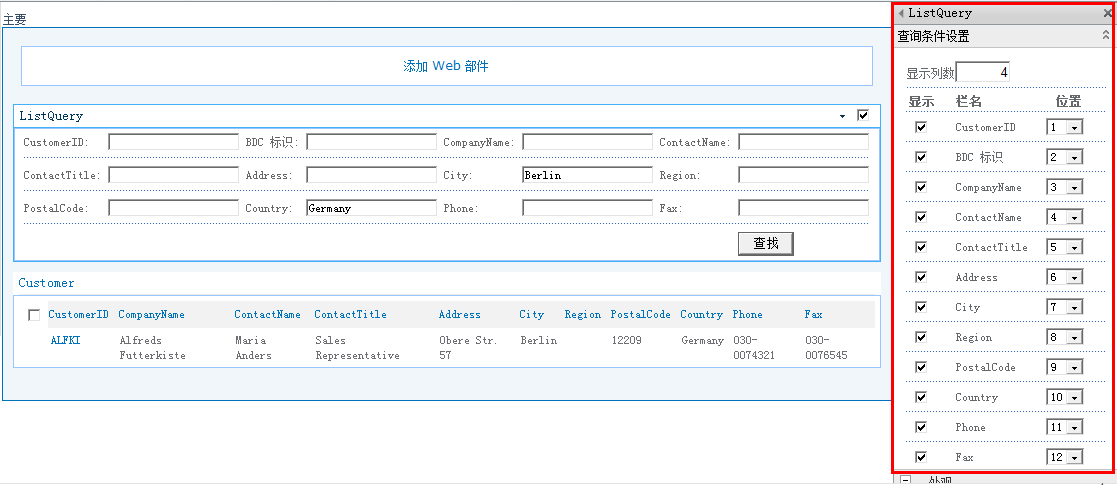Click the back arrow beside ListQuery title

901,13
